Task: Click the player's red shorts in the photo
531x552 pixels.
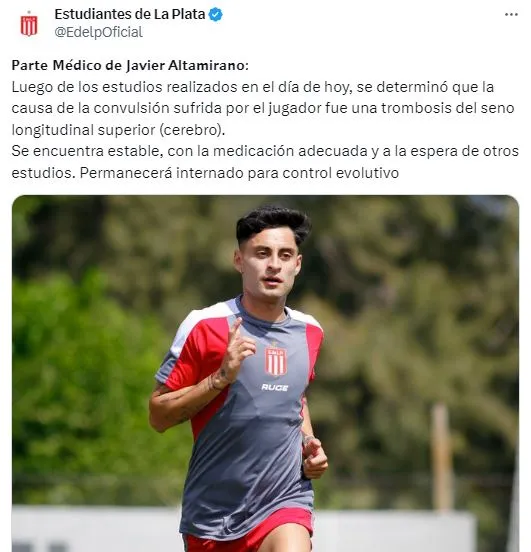Action: (x=248, y=532)
